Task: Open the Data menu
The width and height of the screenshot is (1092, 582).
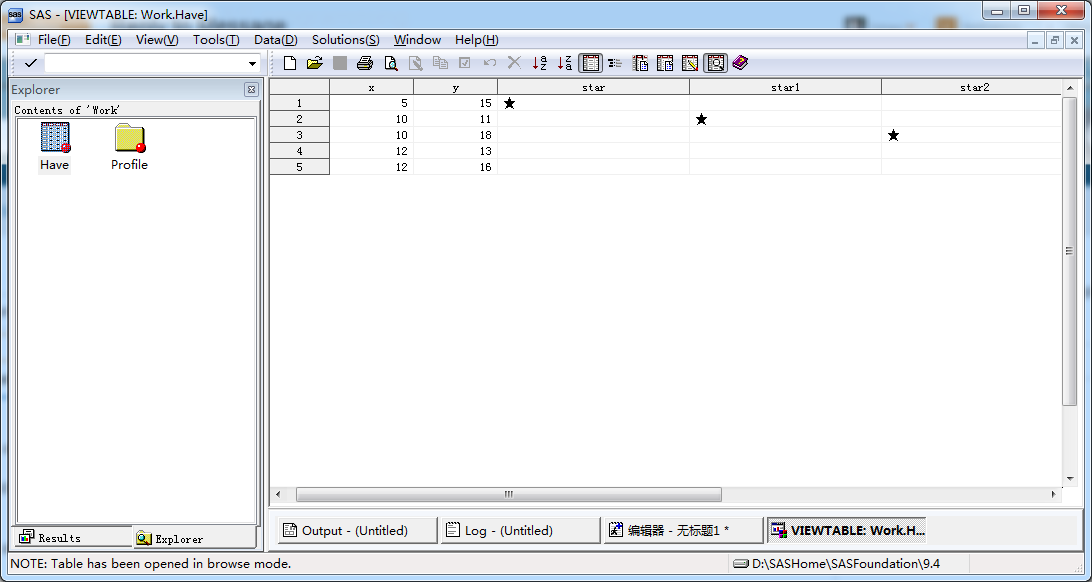Action: point(276,40)
